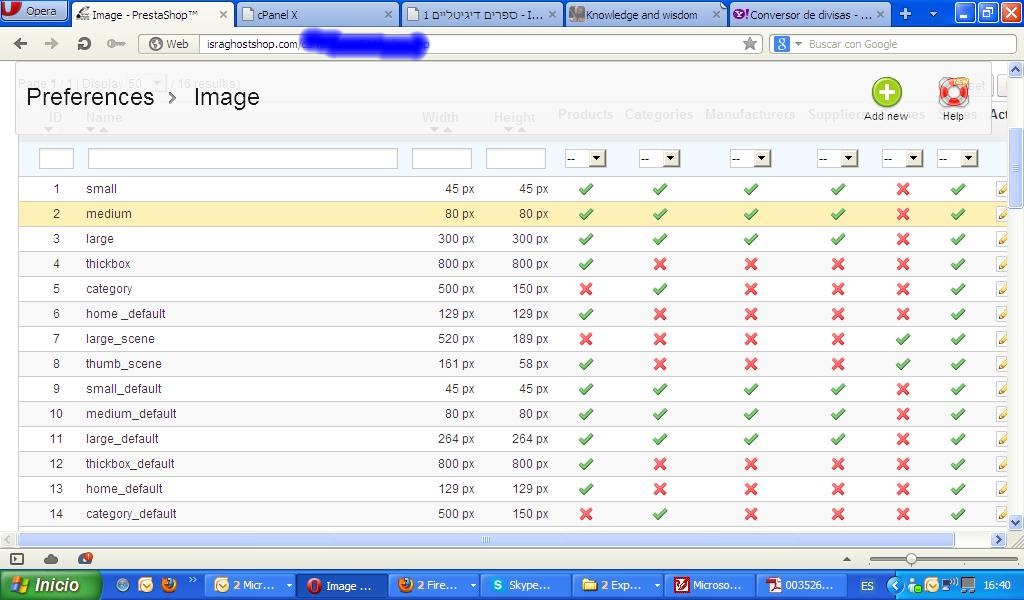The image size is (1024, 600).
Task: Toggle Products status for category row
Action: coord(586,289)
